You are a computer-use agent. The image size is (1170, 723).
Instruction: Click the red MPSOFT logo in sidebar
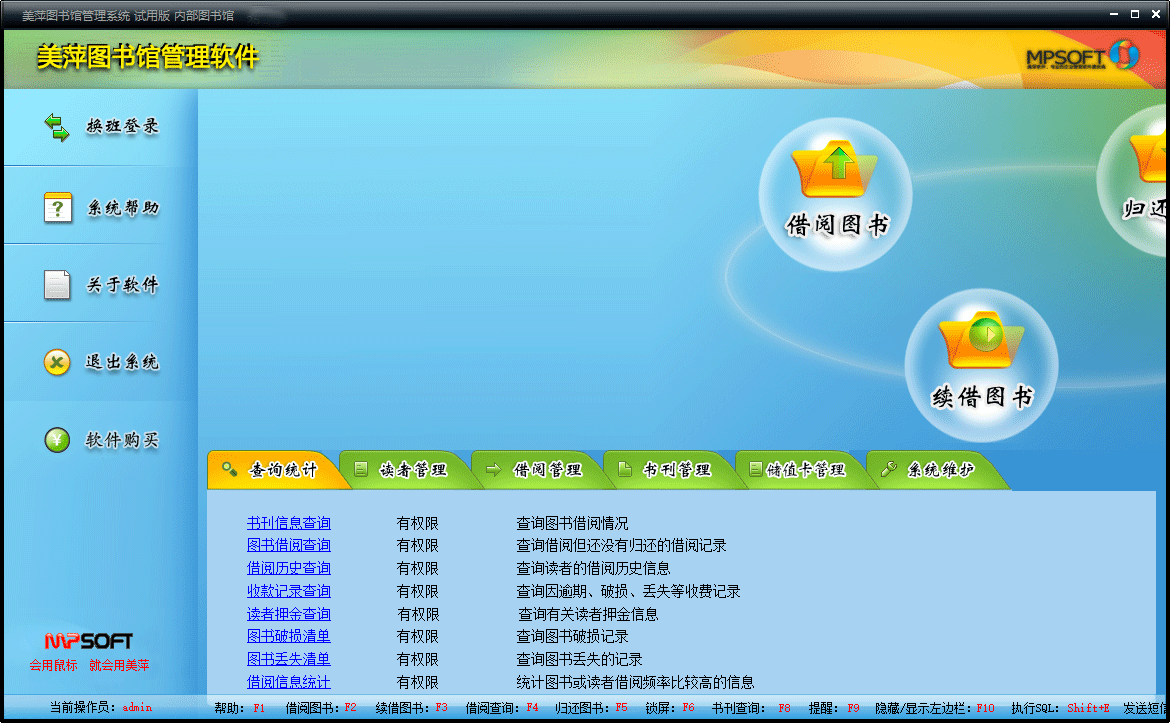pyautogui.click(x=89, y=641)
